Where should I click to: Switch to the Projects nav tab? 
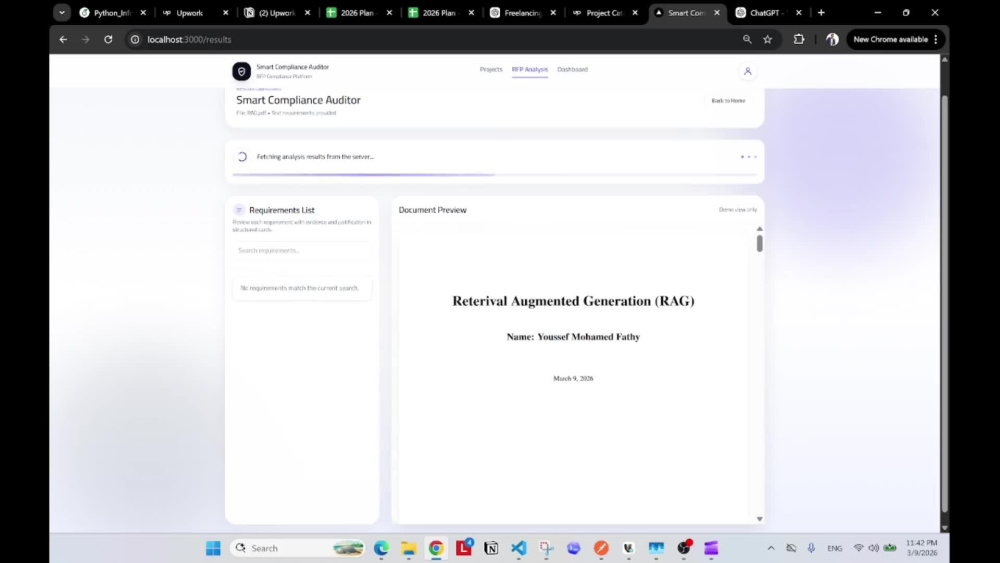coord(491,69)
